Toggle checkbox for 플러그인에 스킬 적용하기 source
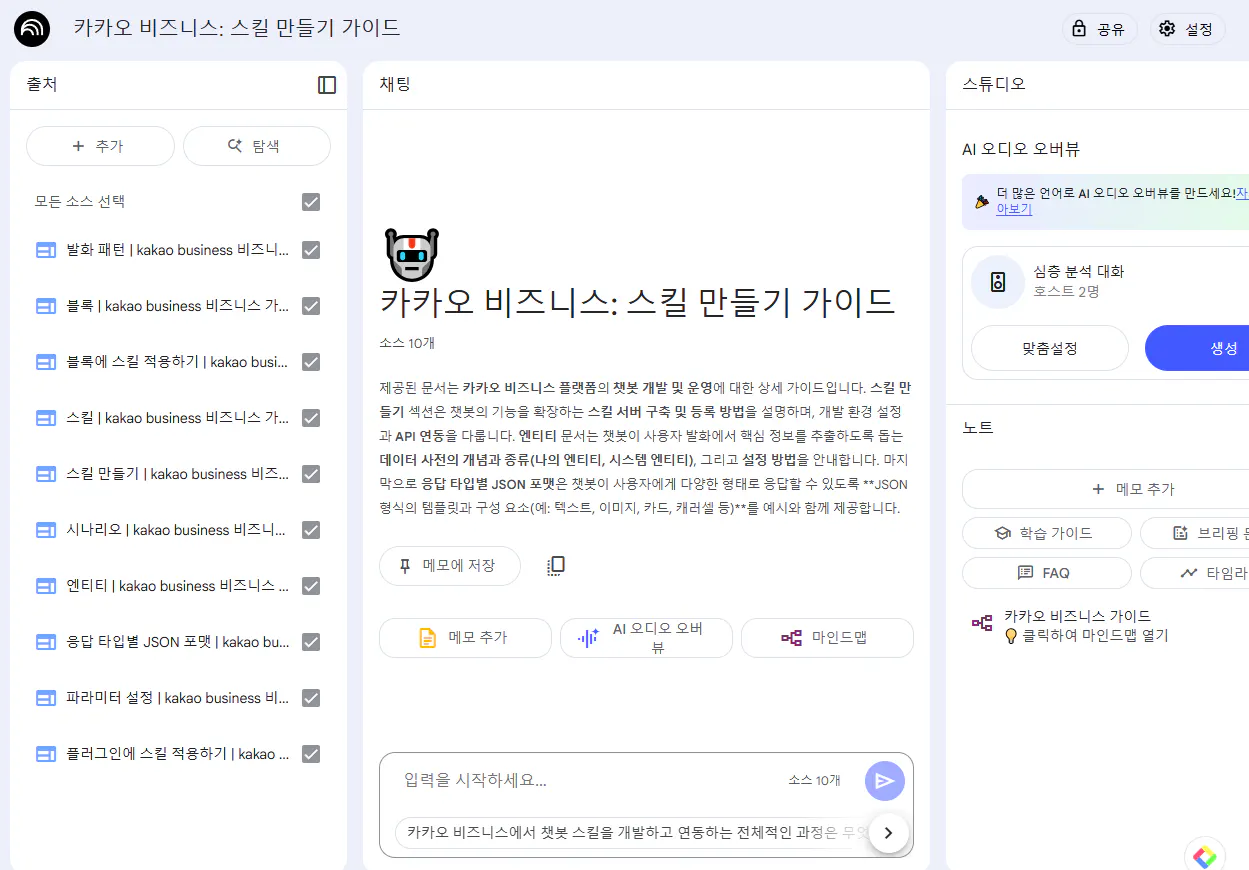Image resolution: width=1249 pixels, height=870 pixels. point(311,754)
